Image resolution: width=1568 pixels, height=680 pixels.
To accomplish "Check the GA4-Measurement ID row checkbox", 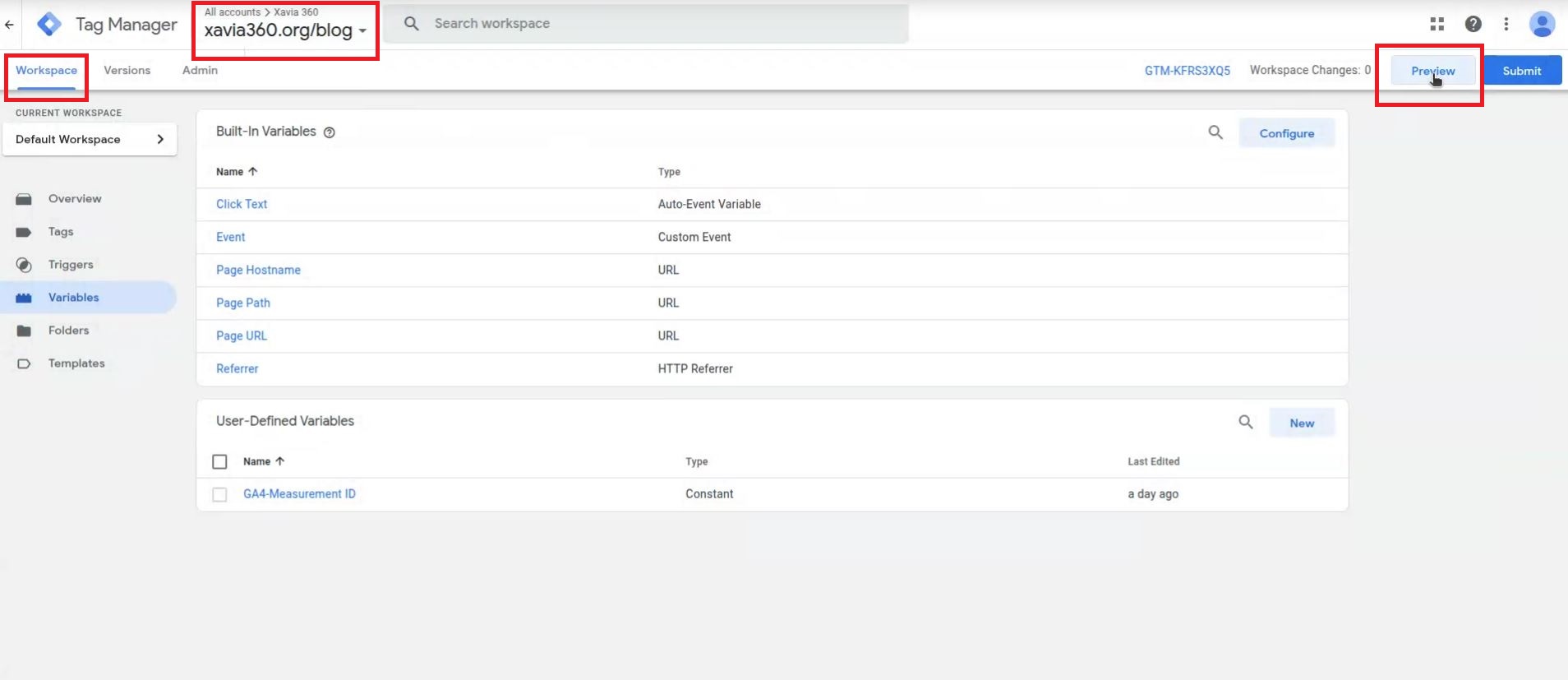I will tap(219, 494).
